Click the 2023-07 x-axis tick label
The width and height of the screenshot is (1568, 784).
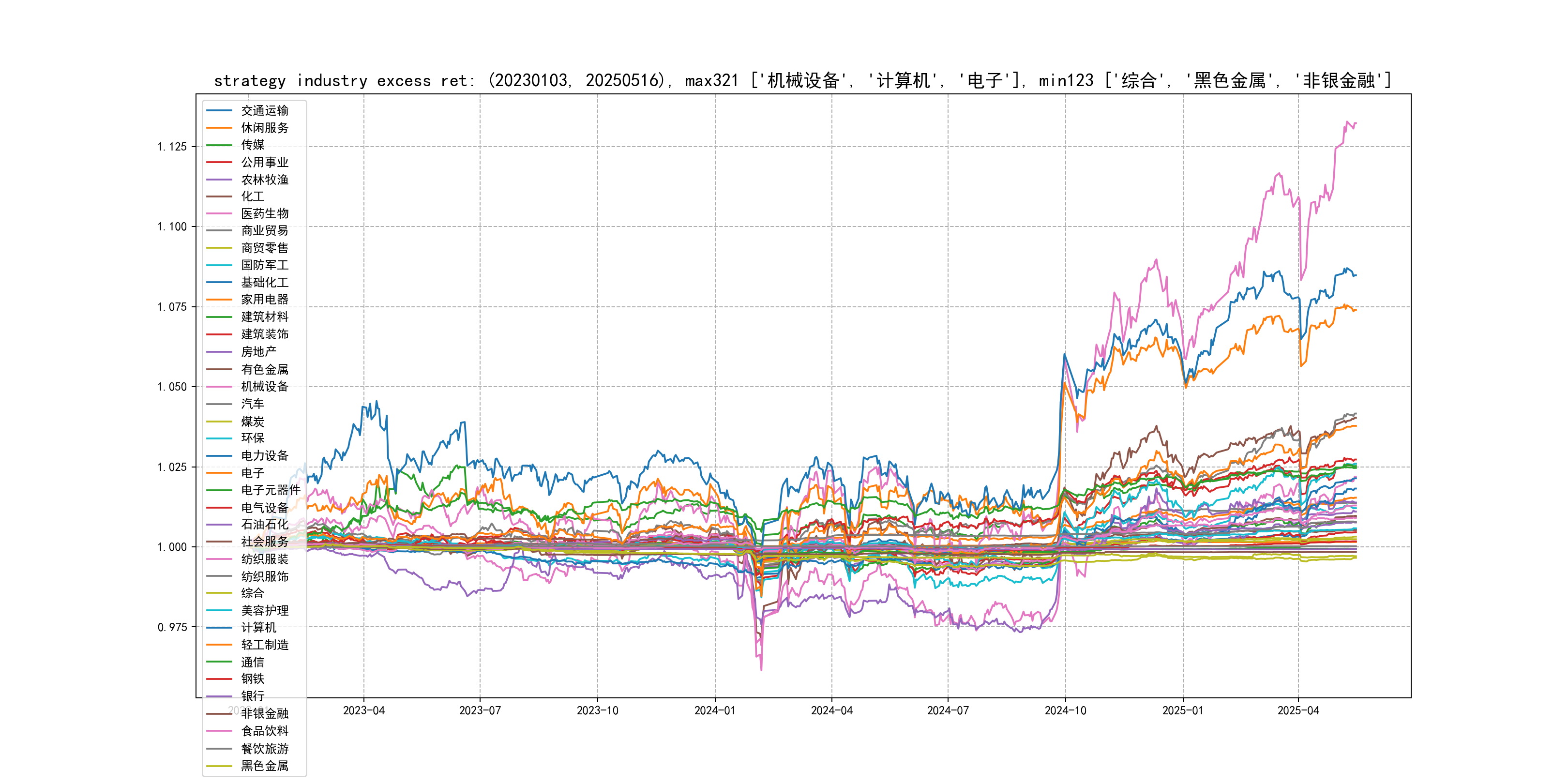pos(480,711)
